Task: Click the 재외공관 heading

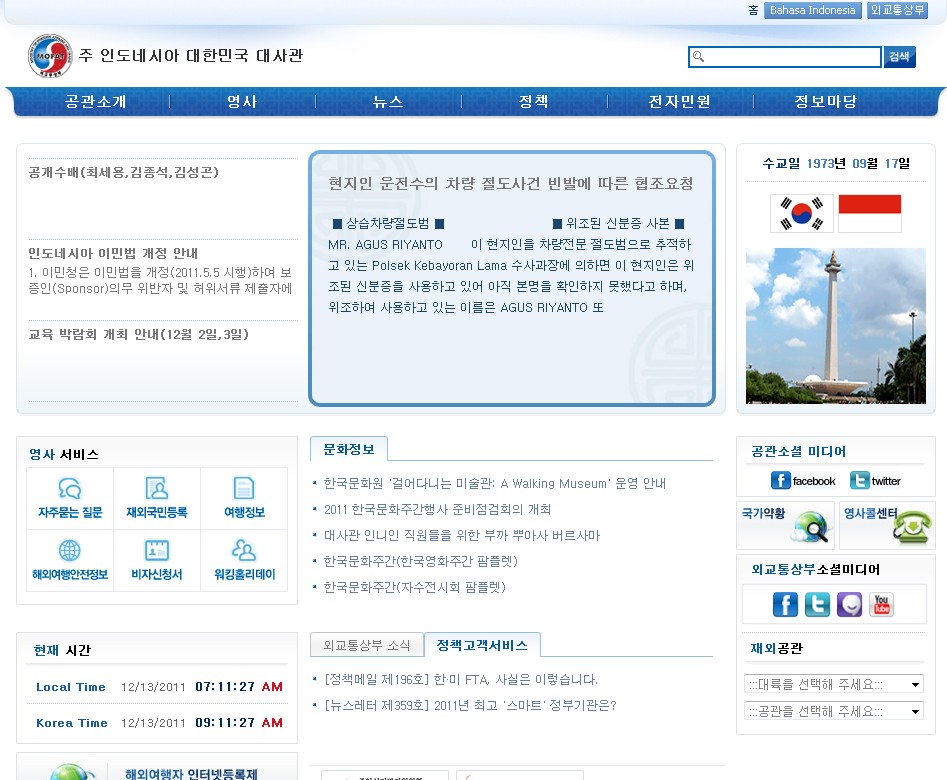Action: click(x=776, y=648)
